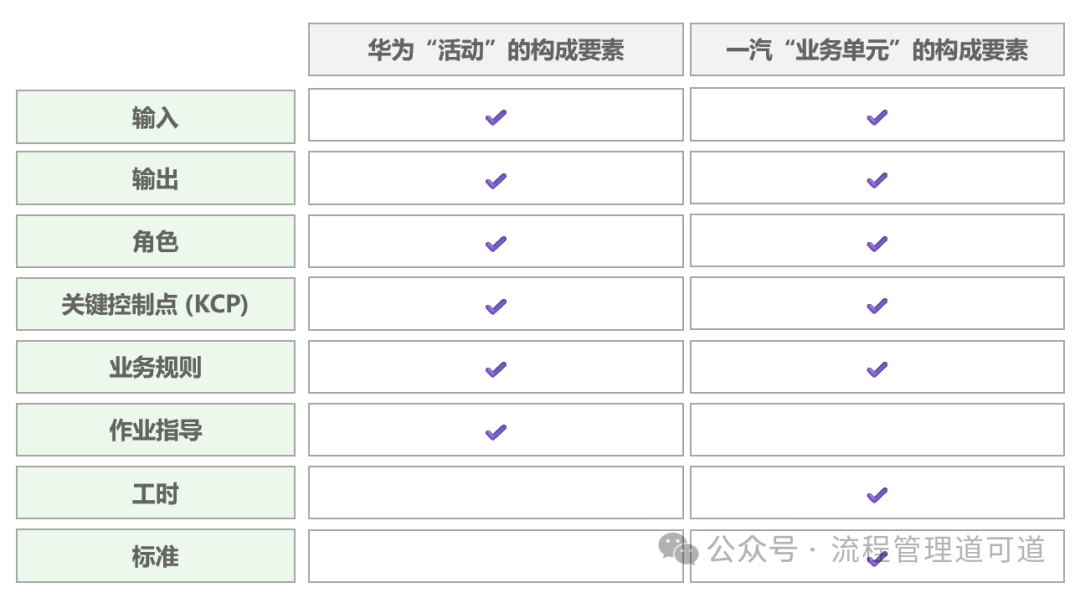Open the 公众号 · 流程管理道可道 watermark text
Image resolution: width=1080 pixels, height=593 pixels.
tap(876, 549)
